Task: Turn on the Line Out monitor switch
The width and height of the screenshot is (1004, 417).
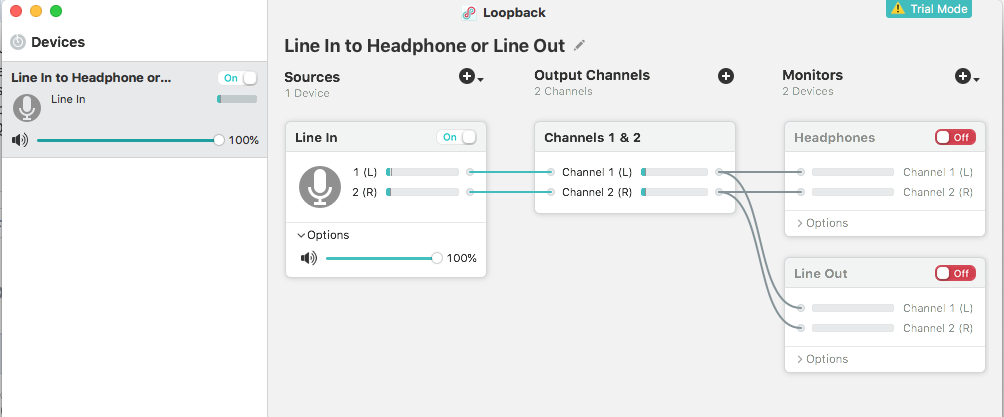Action: point(955,274)
